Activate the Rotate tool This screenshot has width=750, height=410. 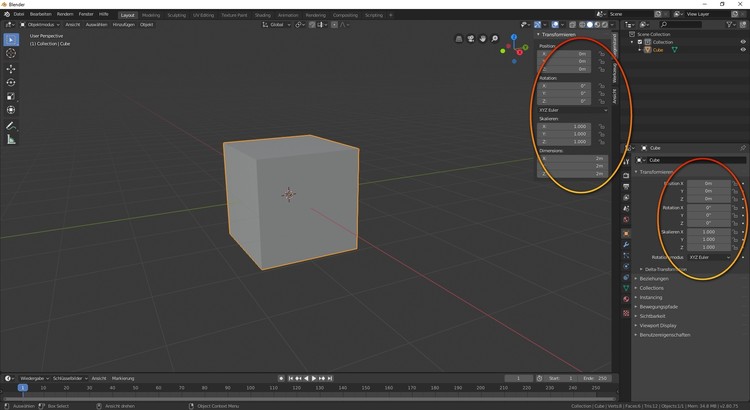tap(11, 82)
